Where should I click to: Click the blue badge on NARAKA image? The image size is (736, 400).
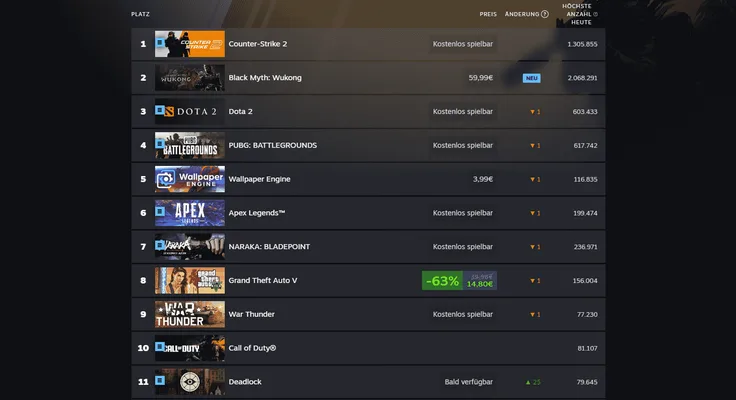pyautogui.click(x=160, y=245)
